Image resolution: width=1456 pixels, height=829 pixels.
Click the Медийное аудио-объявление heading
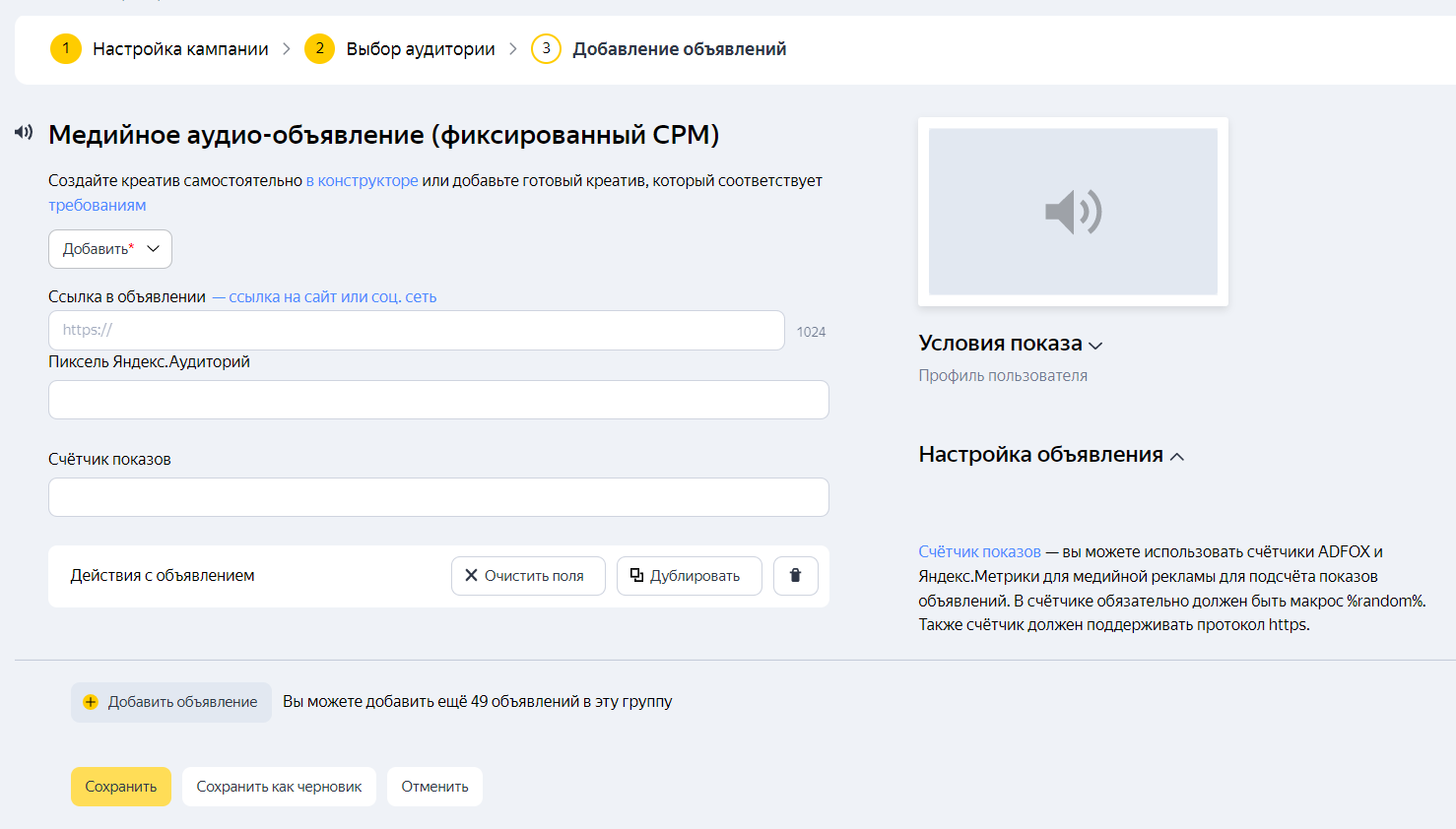pyautogui.click(x=384, y=135)
